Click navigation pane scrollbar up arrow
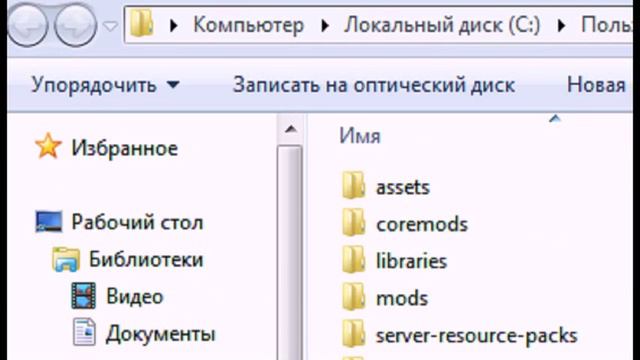Image resolution: width=640 pixels, height=360 pixels. point(291,130)
